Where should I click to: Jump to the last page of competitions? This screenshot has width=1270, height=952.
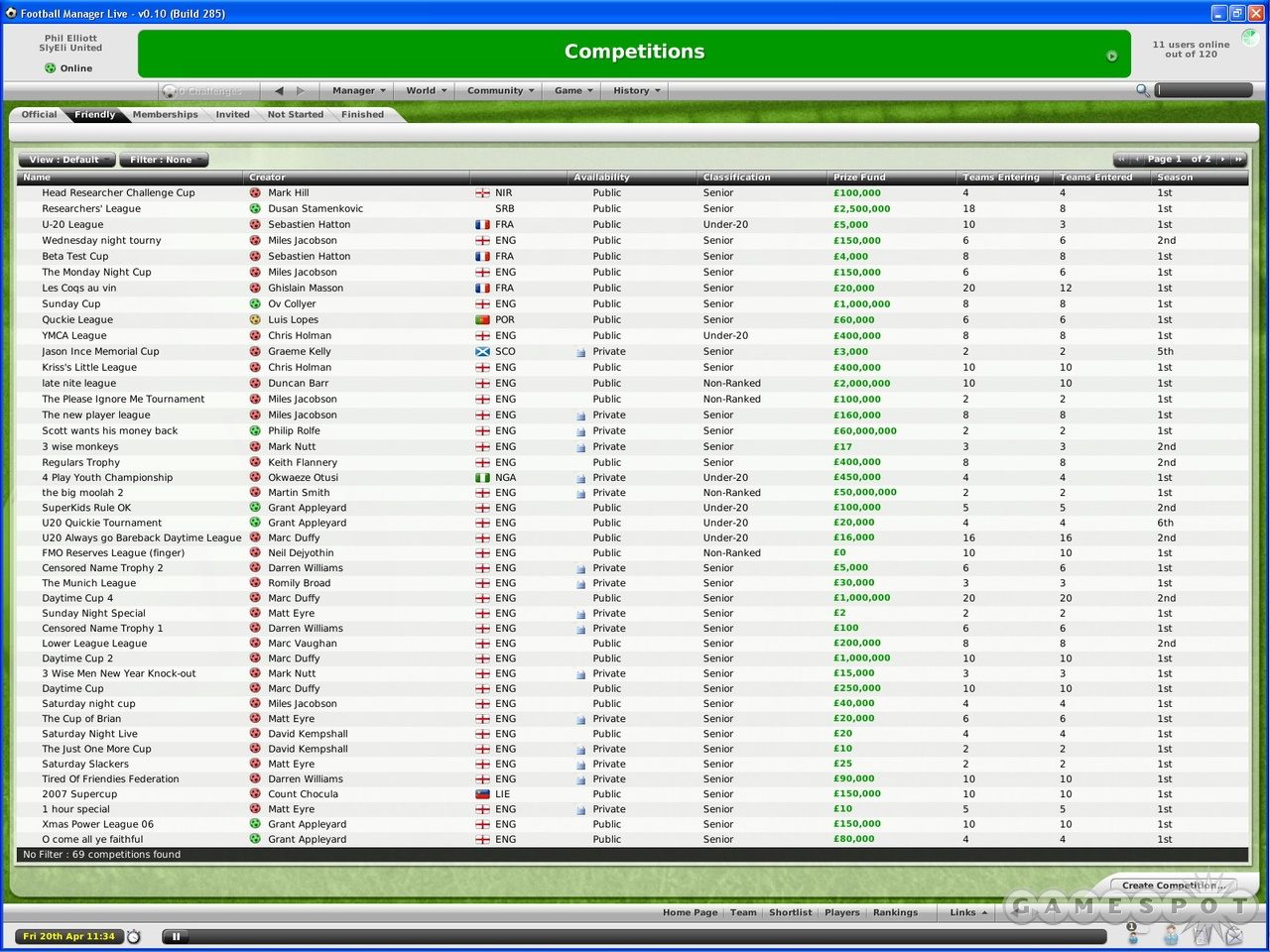1238,160
